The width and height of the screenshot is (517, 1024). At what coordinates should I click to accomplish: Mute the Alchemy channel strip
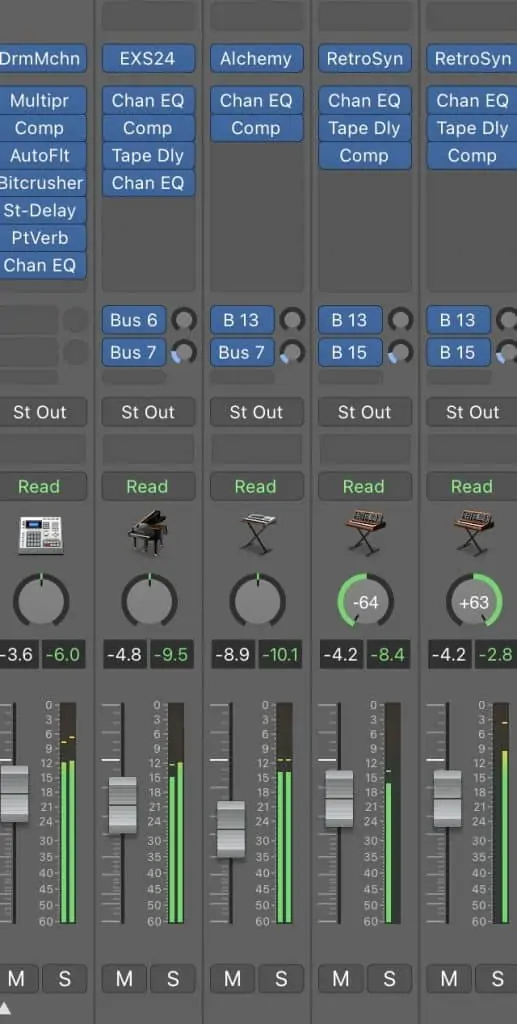coord(232,978)
